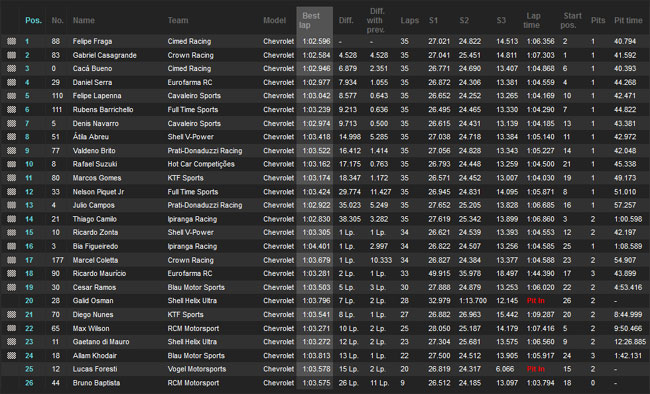Open driver name Cacá Bueno

(92, 68)
